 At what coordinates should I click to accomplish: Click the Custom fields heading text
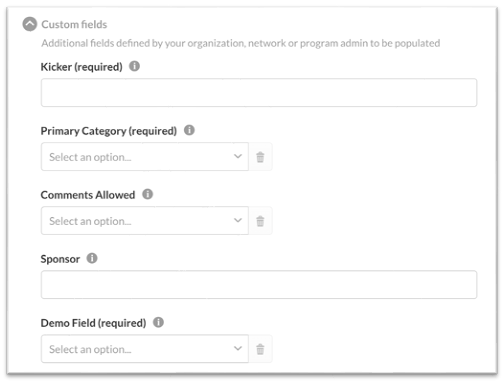point(74,24)
